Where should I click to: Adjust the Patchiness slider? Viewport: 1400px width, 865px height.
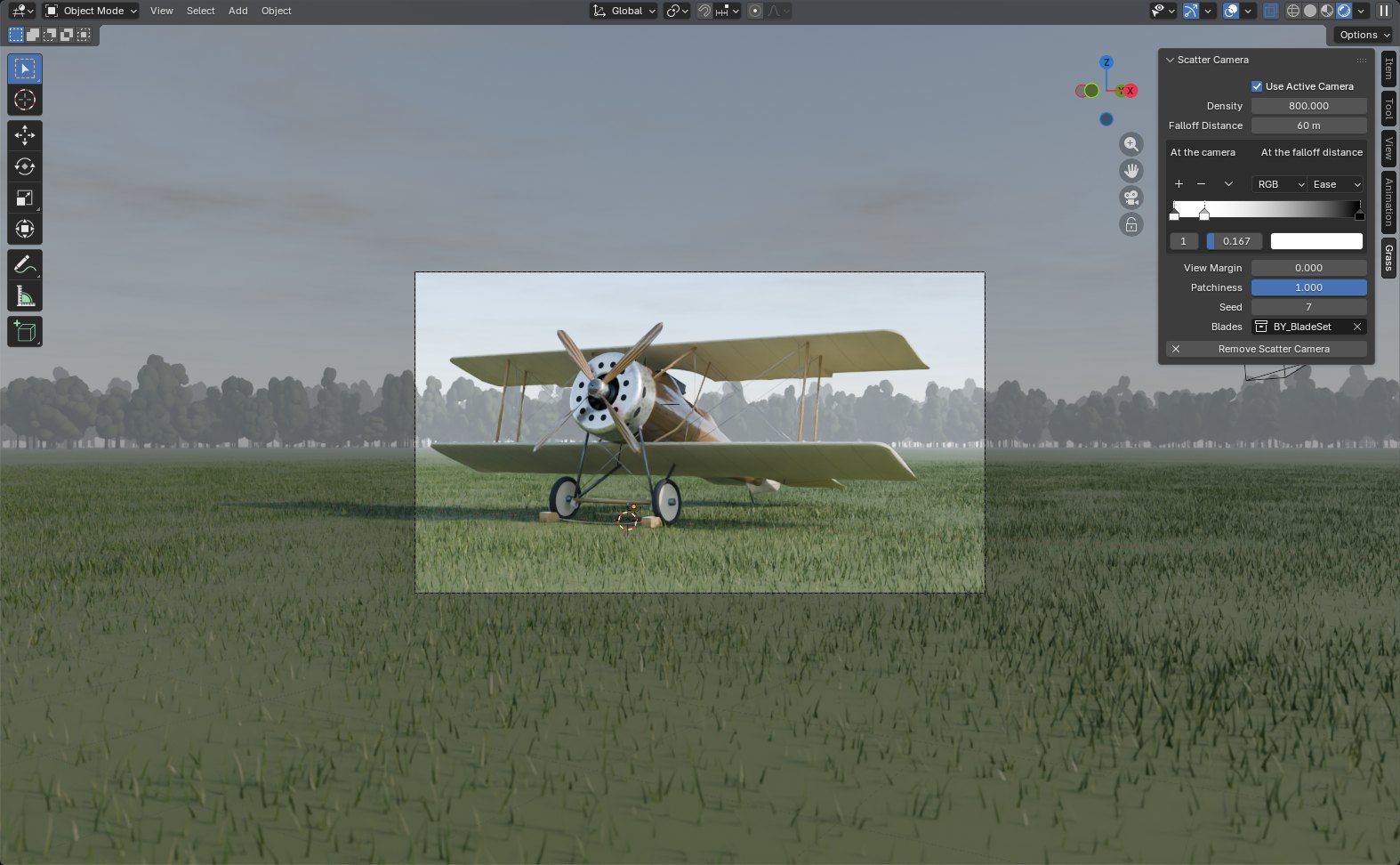(1309, 287)
